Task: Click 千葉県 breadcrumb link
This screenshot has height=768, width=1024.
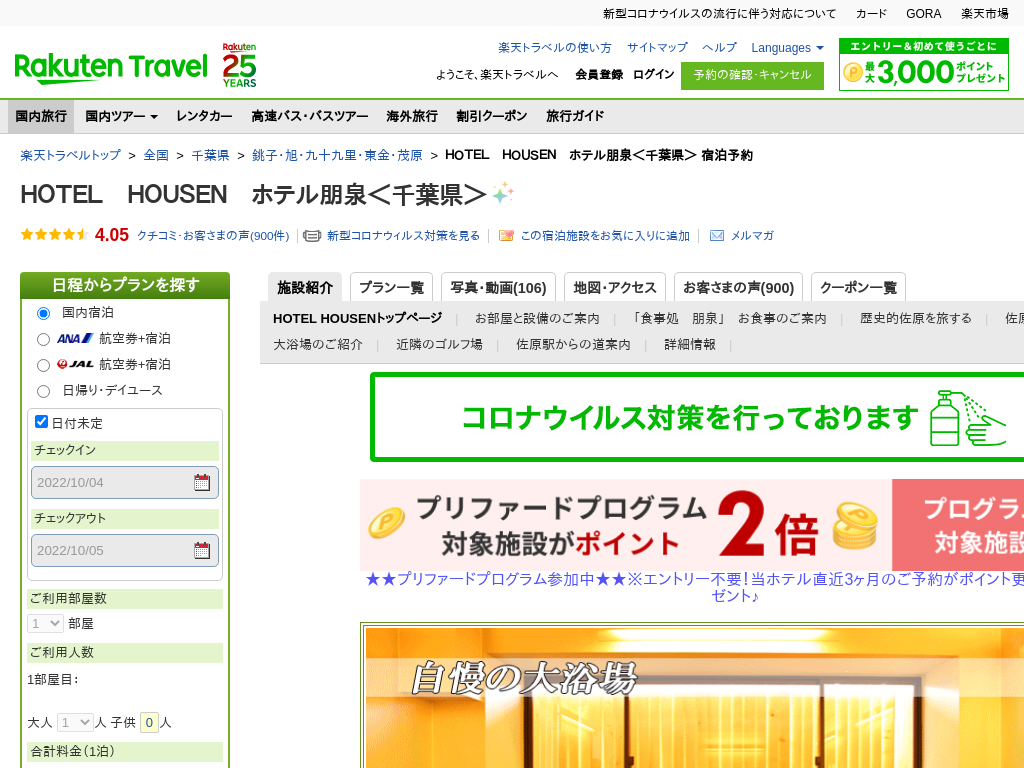Action: tap(210, 155)
